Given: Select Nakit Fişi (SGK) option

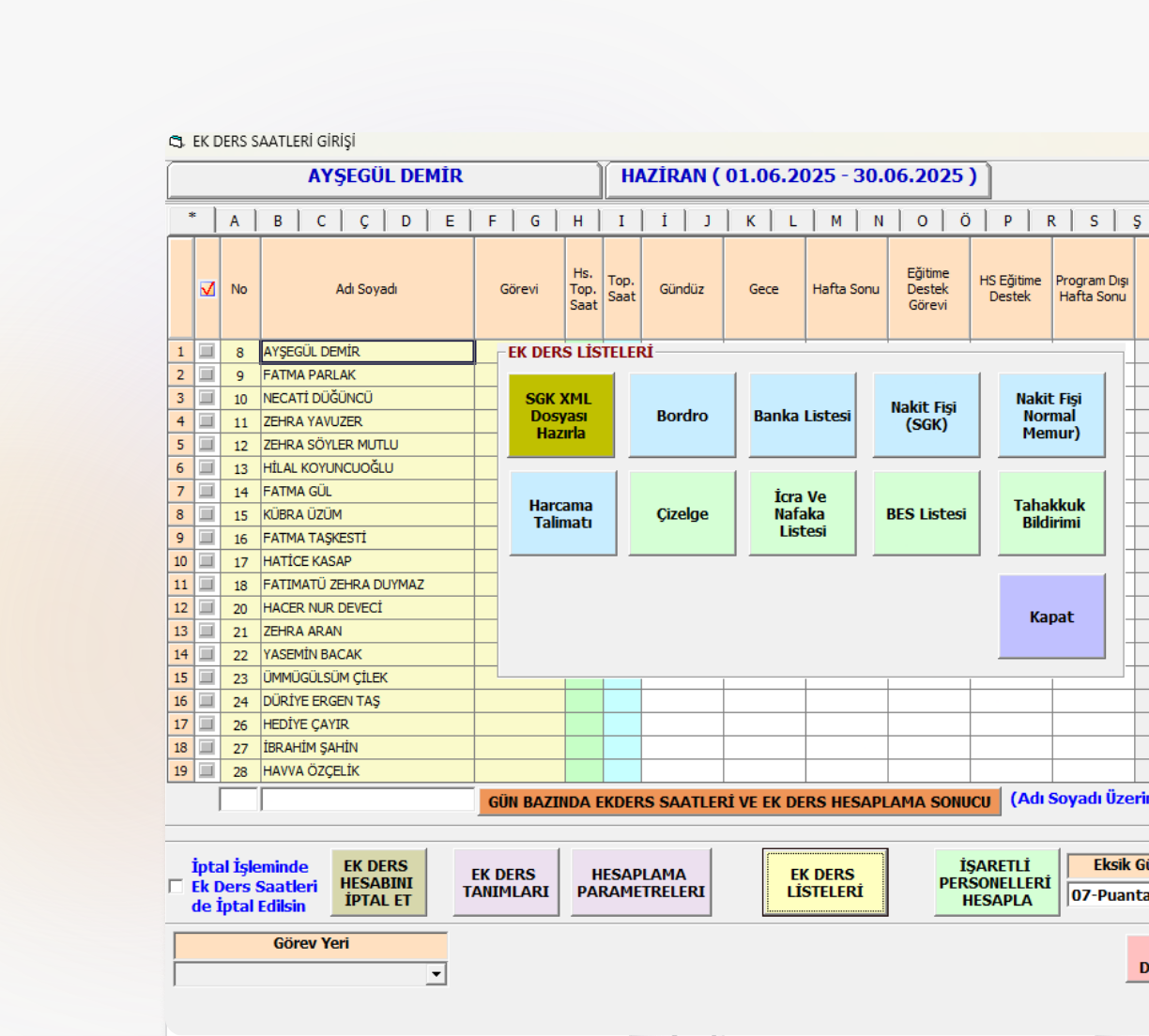Looking at the screenshot, I should [925, 416].
